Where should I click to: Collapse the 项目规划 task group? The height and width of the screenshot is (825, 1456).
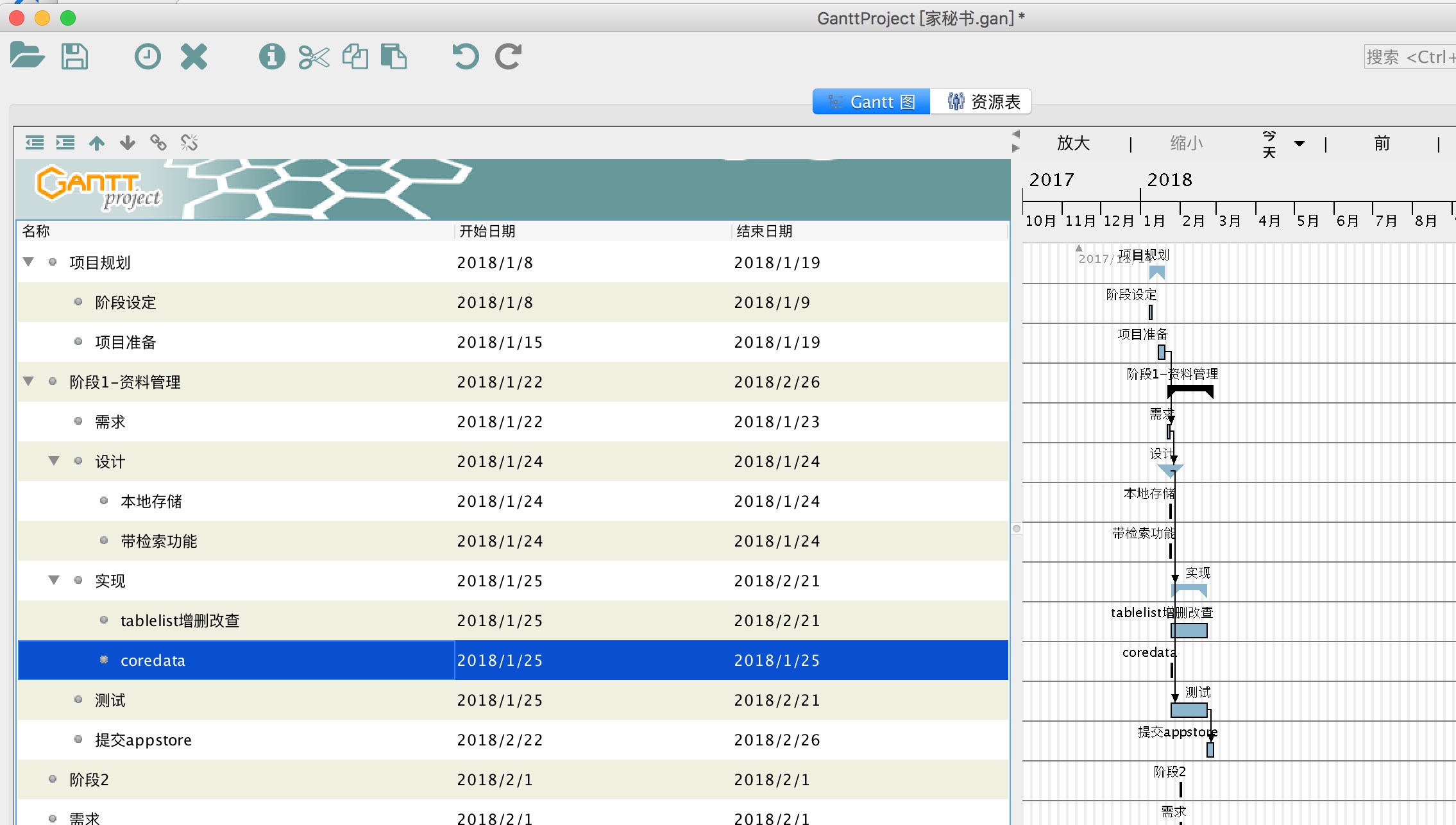(28, 262)
